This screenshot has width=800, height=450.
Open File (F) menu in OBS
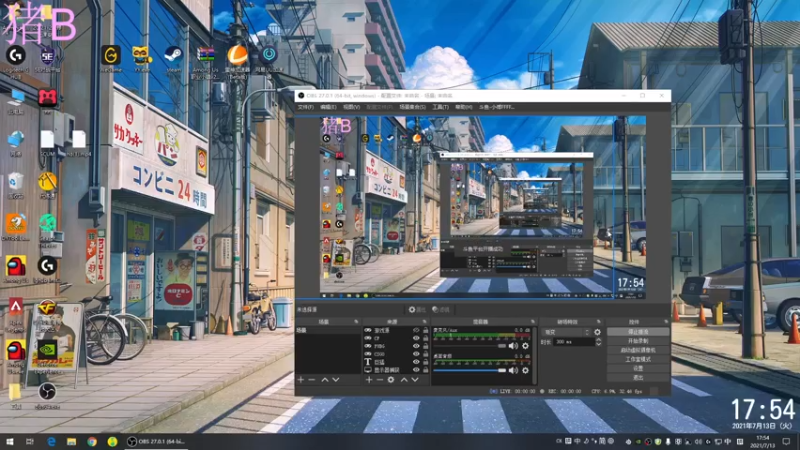[306, 107]
